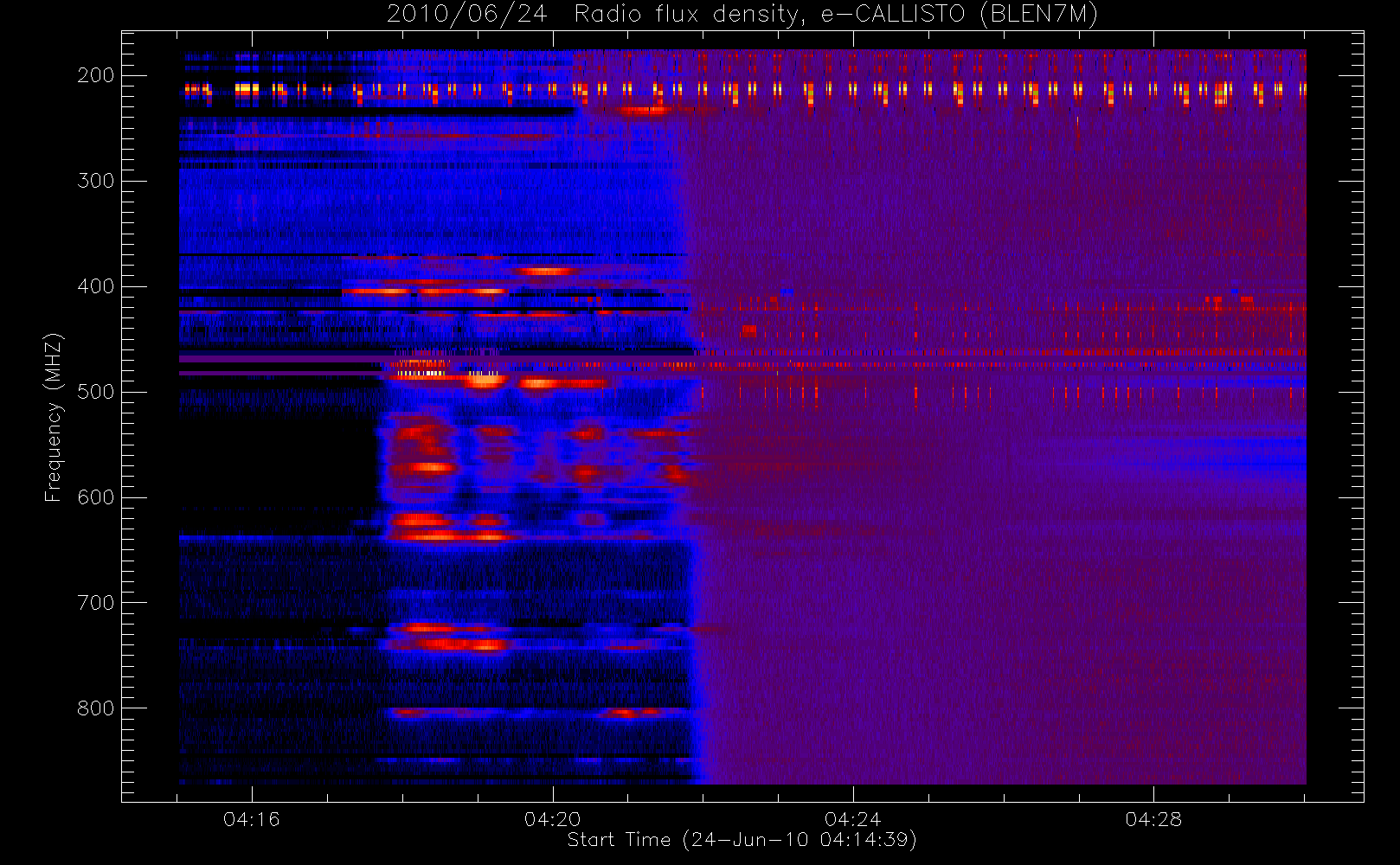
Task: Select the 800 frequency tick label
Action: 96,708
